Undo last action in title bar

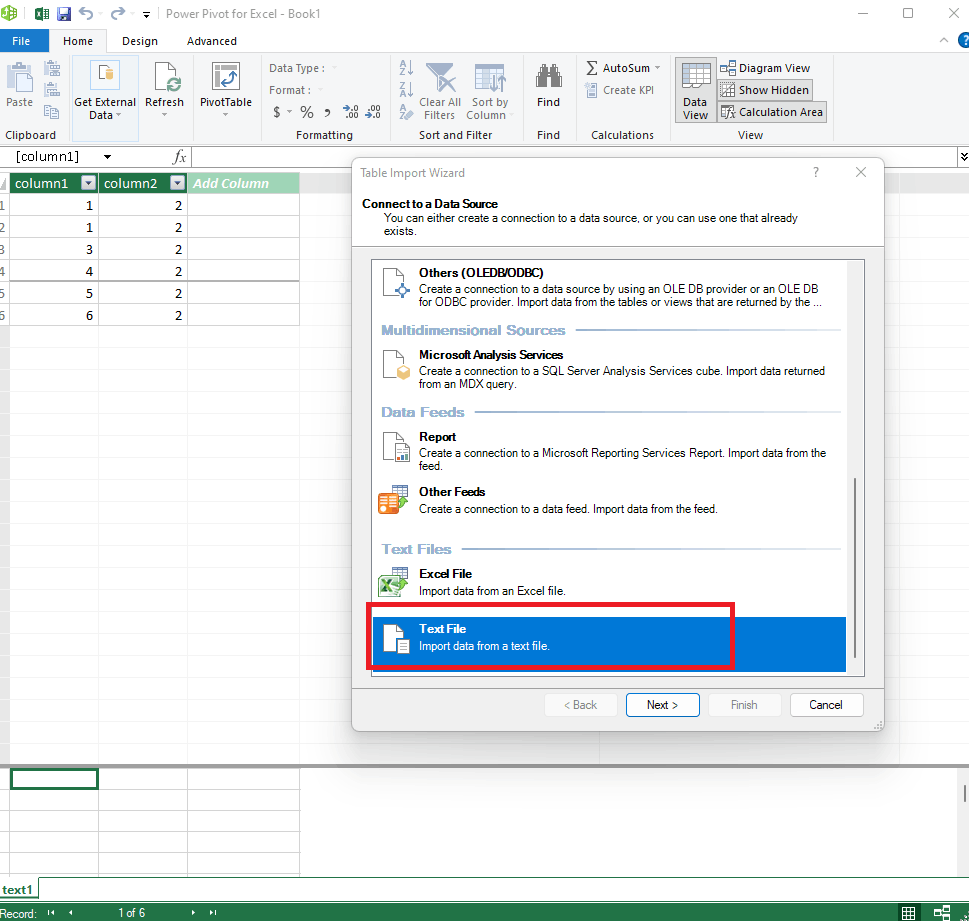pyautogui.click(x=87, y=14)
